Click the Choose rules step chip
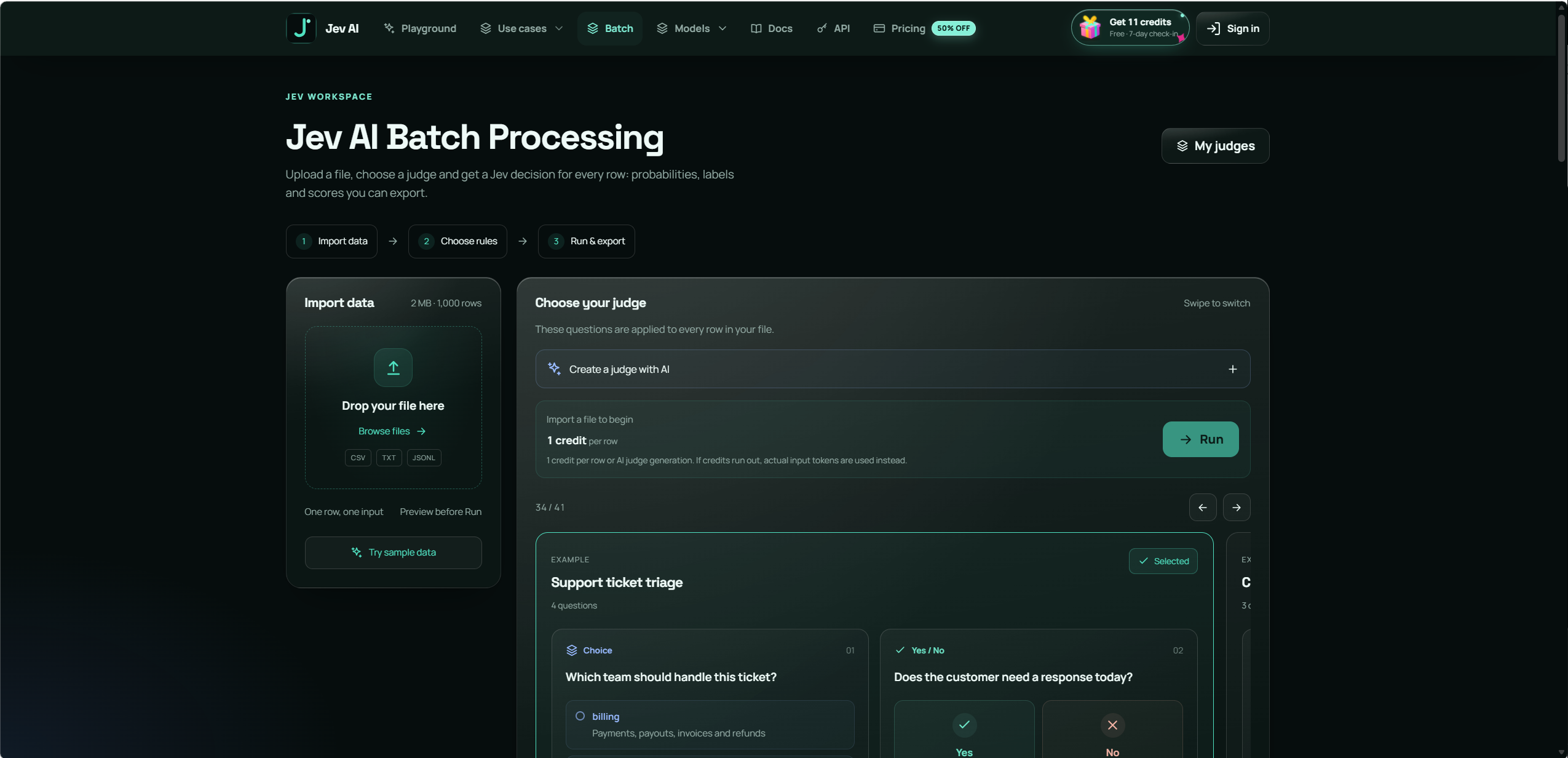The width and height of the screenshot is (1568, 758). [x=457, y=241]
